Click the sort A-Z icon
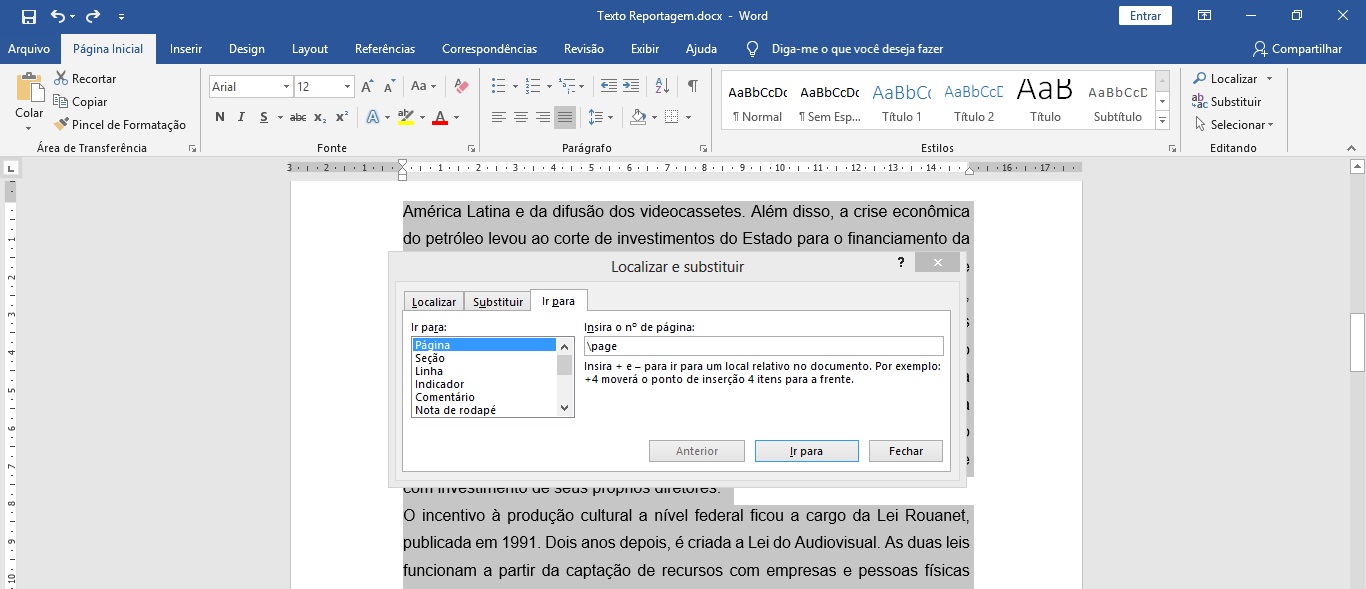Viewport: 1366px width, 589px height. click(x=662, y=86)
